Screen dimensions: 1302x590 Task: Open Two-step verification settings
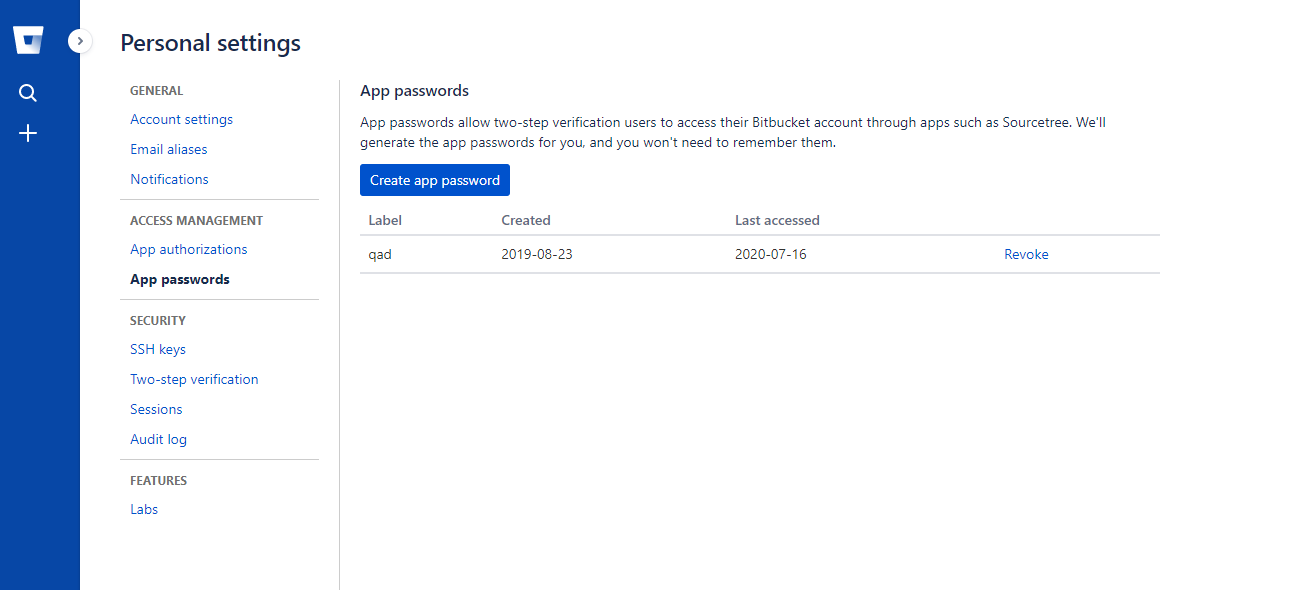point(194,379)
